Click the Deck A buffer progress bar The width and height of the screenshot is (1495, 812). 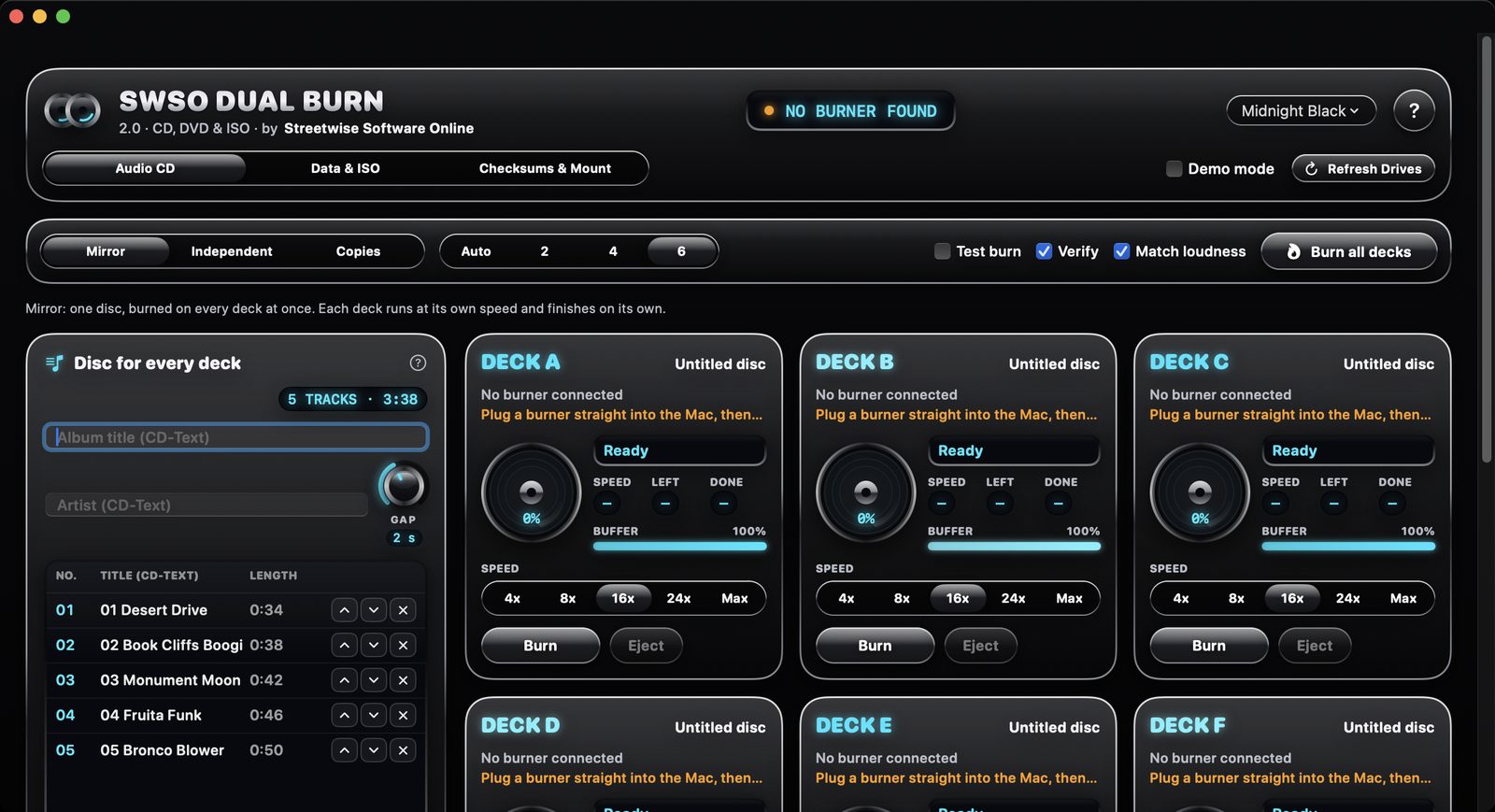tap(679, 547)
